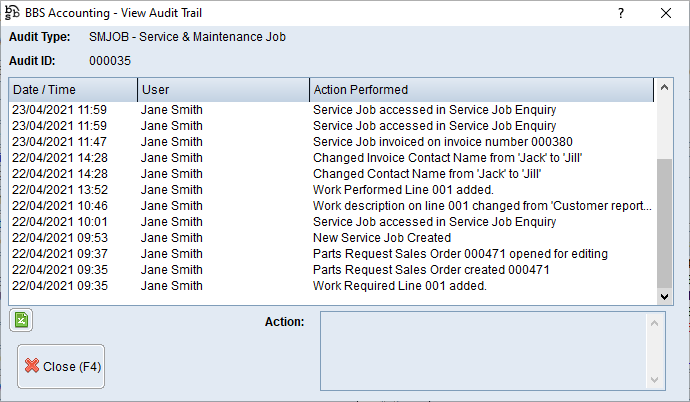Click the Action box scroll up arrow
Viewport: 690px width, 402px height.
coord(656,321)
